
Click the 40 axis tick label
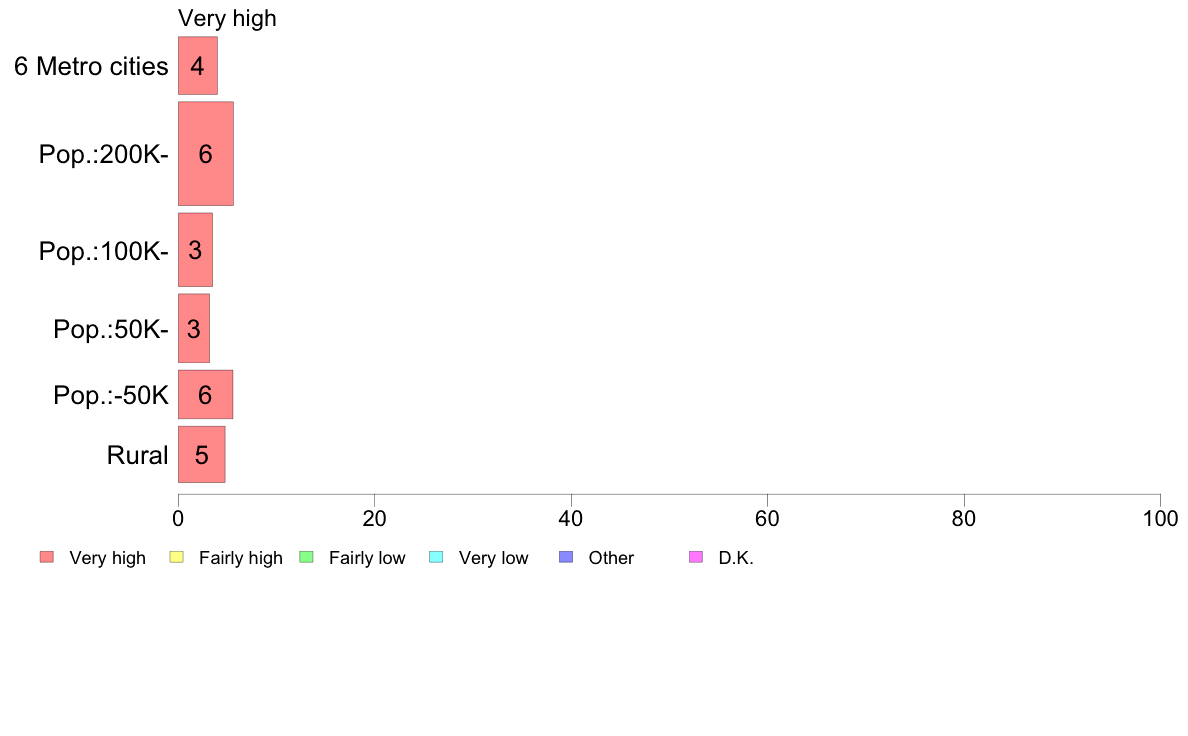click(571, 518)
